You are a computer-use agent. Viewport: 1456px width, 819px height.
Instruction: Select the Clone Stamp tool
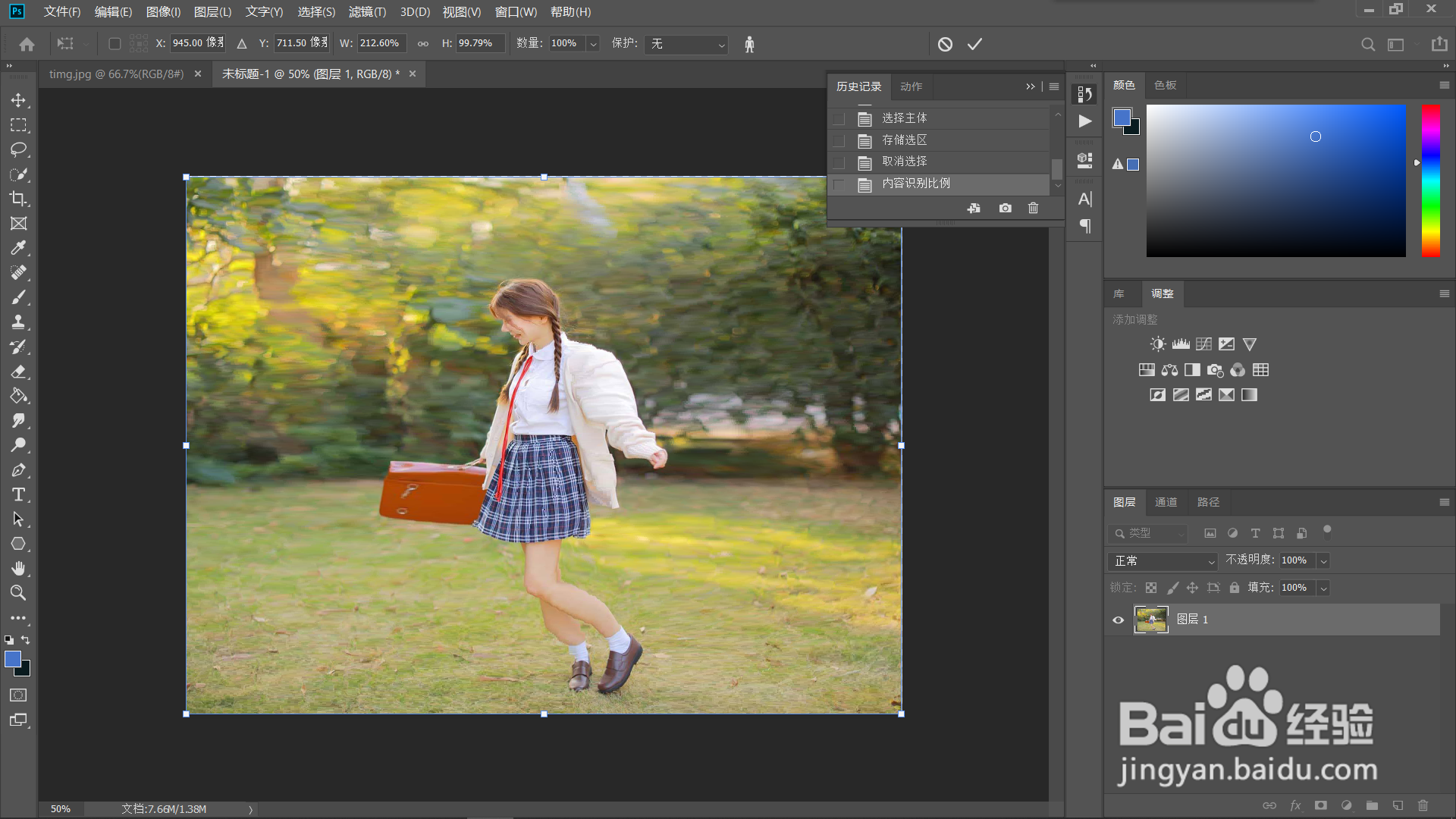pos(18,322)
